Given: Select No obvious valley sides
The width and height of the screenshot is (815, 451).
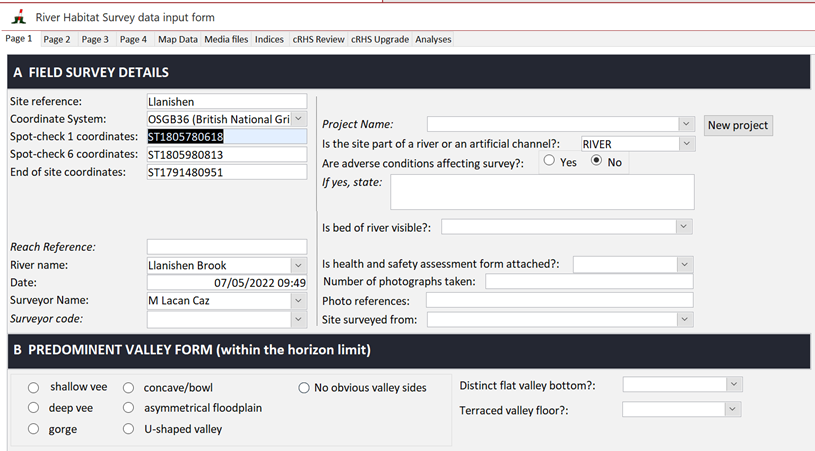Looking at the screenshot, I should [304, 388].
